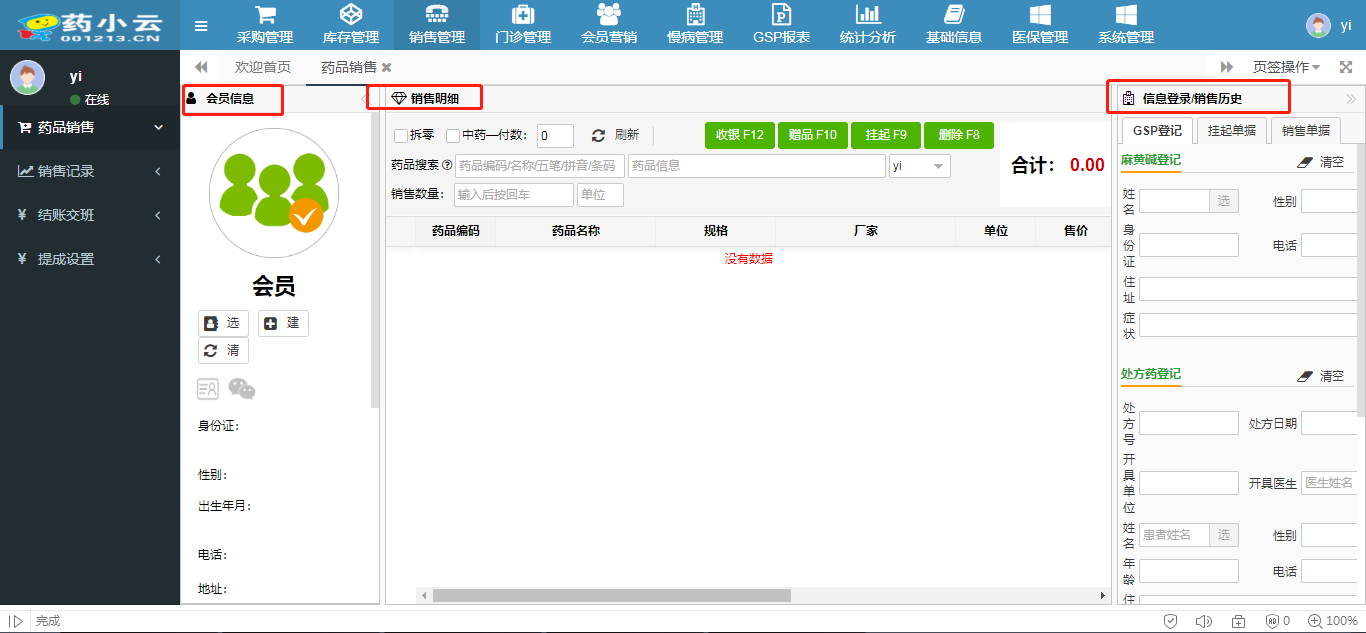This screenshot has width=1366, height=633.
Task: Click the 挂起 F9 button
Action: tap(886, 135)
